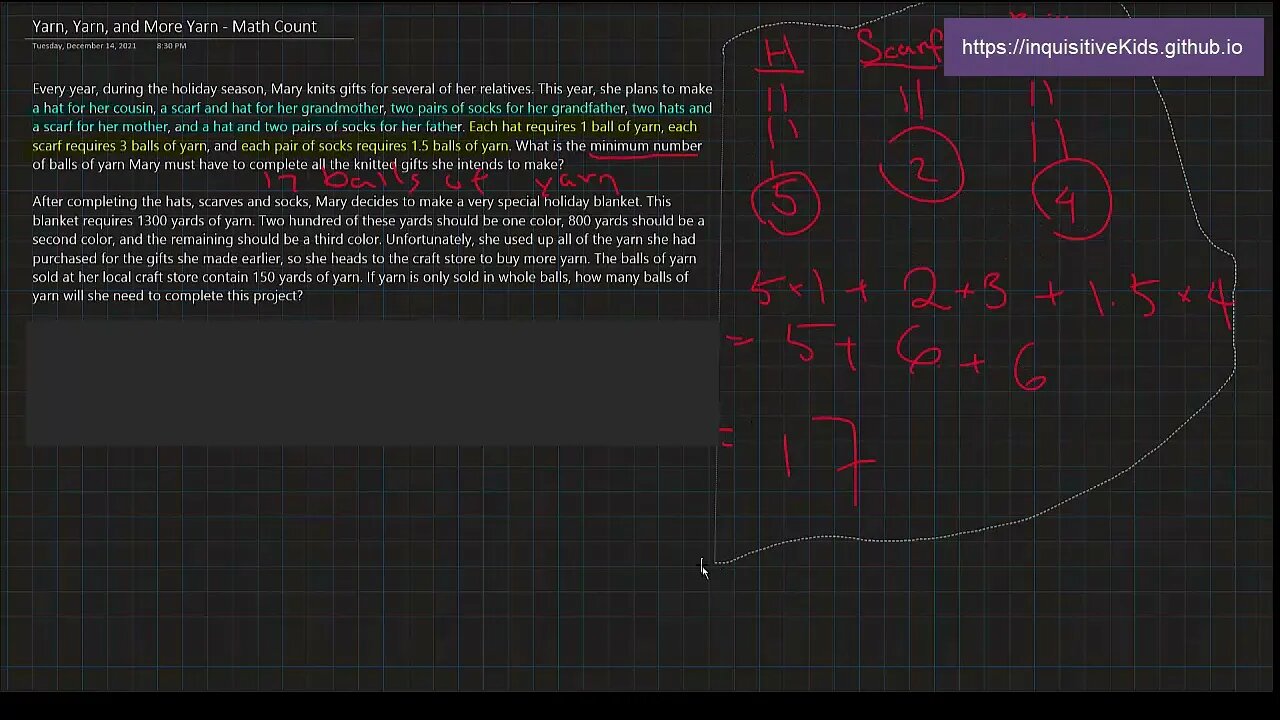The height and width of the screenshot is (720, 1280).
Task: Click the cyan text 'a scarf and hat for her grandmother'
Action: click(271, 108)
